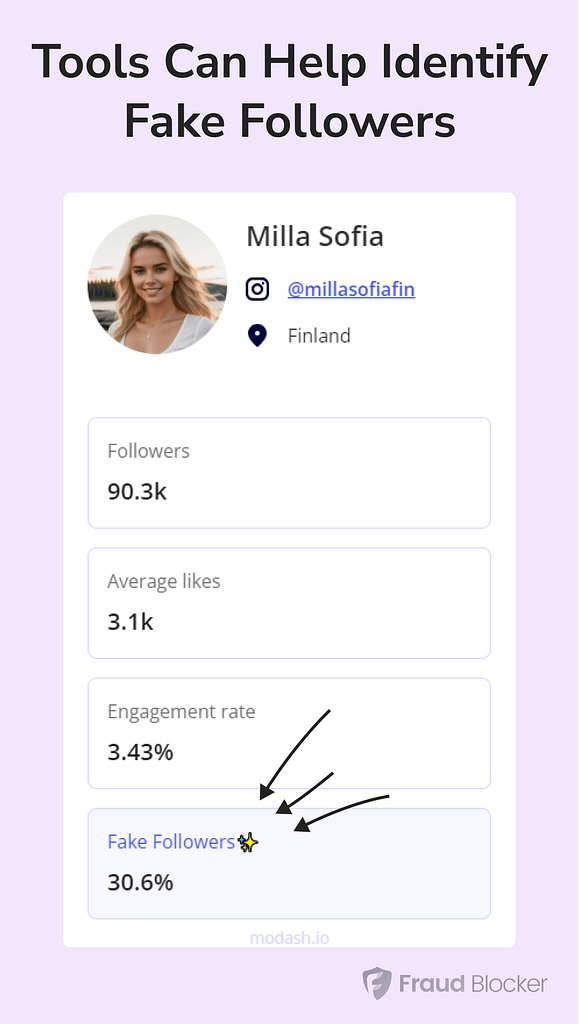
Task: Click the 30.6% fake followers value
Action: pyautogui.click(x=140, y=883)
